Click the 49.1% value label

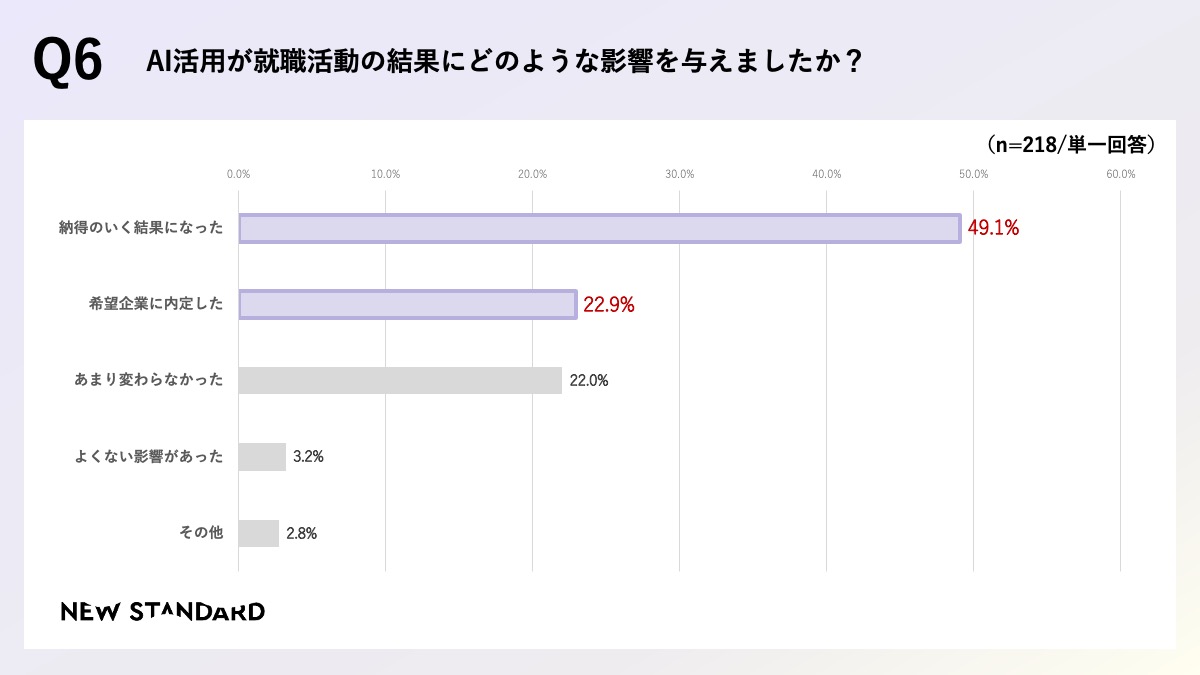[993, 228]
